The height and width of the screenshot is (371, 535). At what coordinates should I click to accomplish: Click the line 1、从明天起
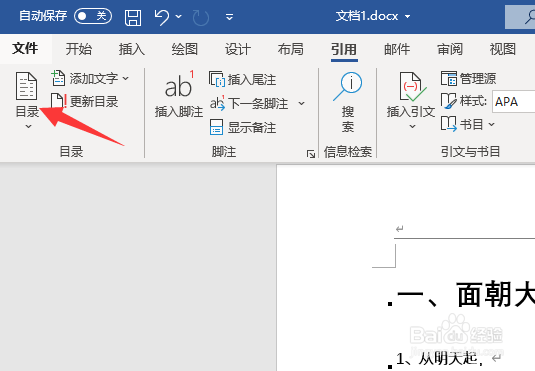point(439,358)
